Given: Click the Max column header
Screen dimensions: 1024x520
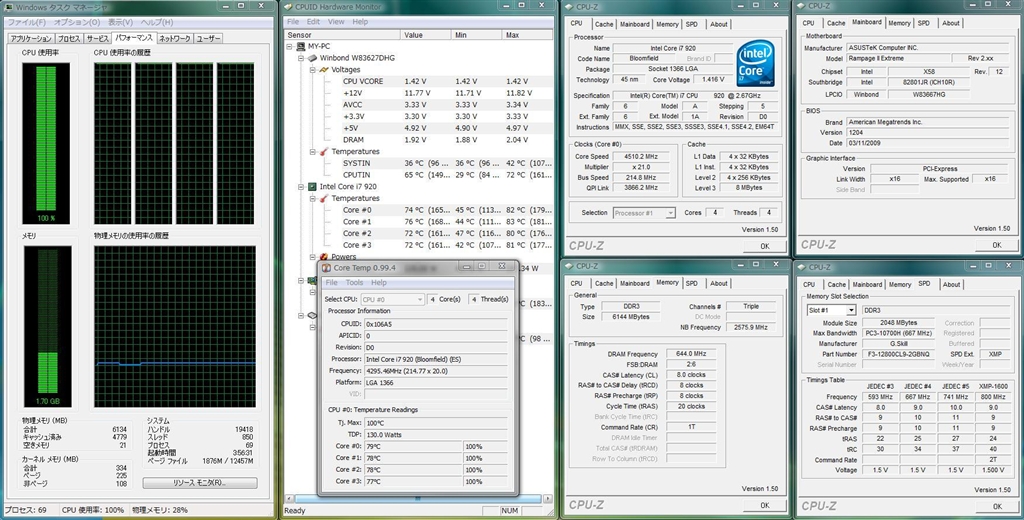Looking at the screenshot, I should (x=528, y=35).
